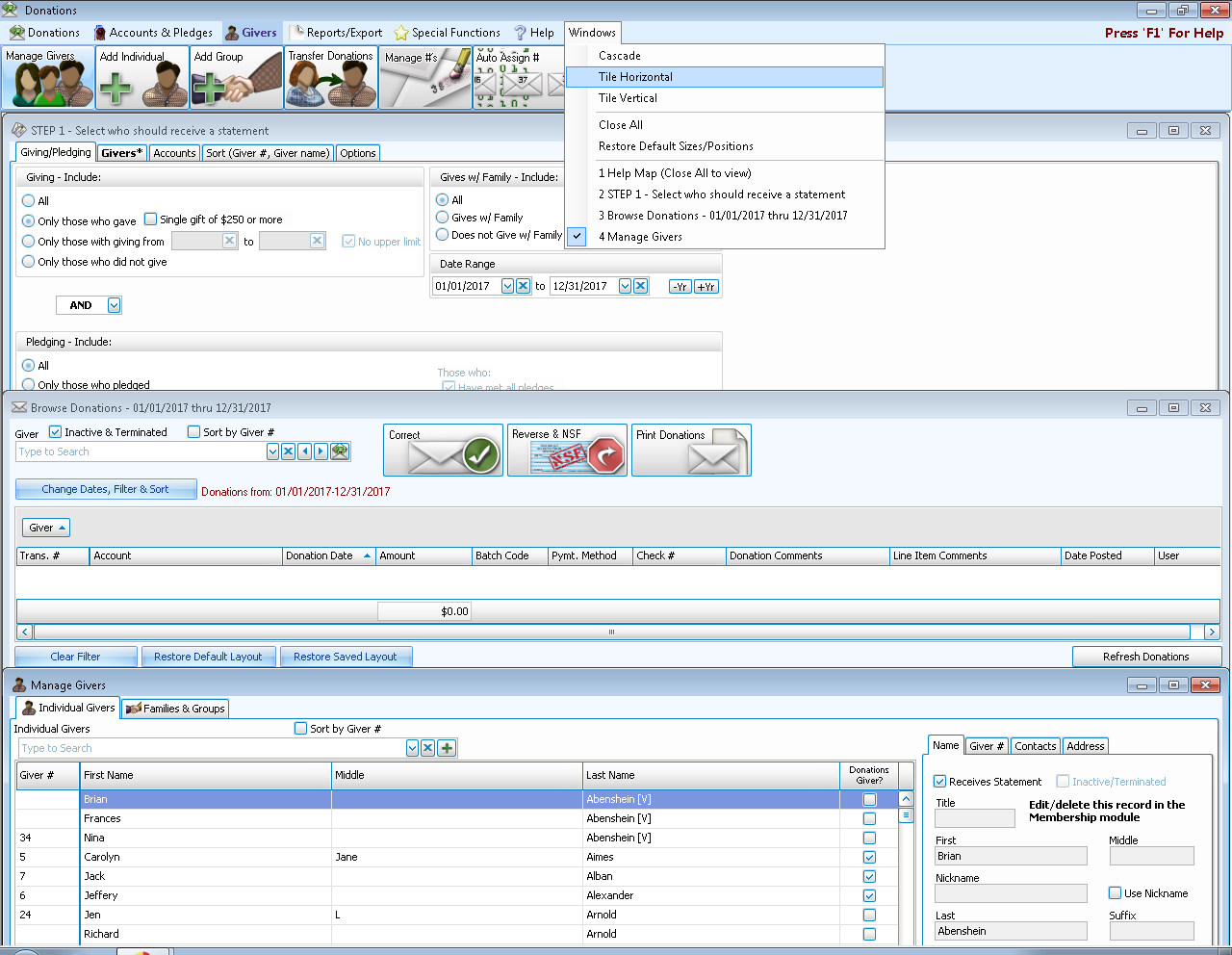Viewport: 1232px width, 955px height.
Task: Click the Correct donation envelope icon
Action: (x=443, y=451)
